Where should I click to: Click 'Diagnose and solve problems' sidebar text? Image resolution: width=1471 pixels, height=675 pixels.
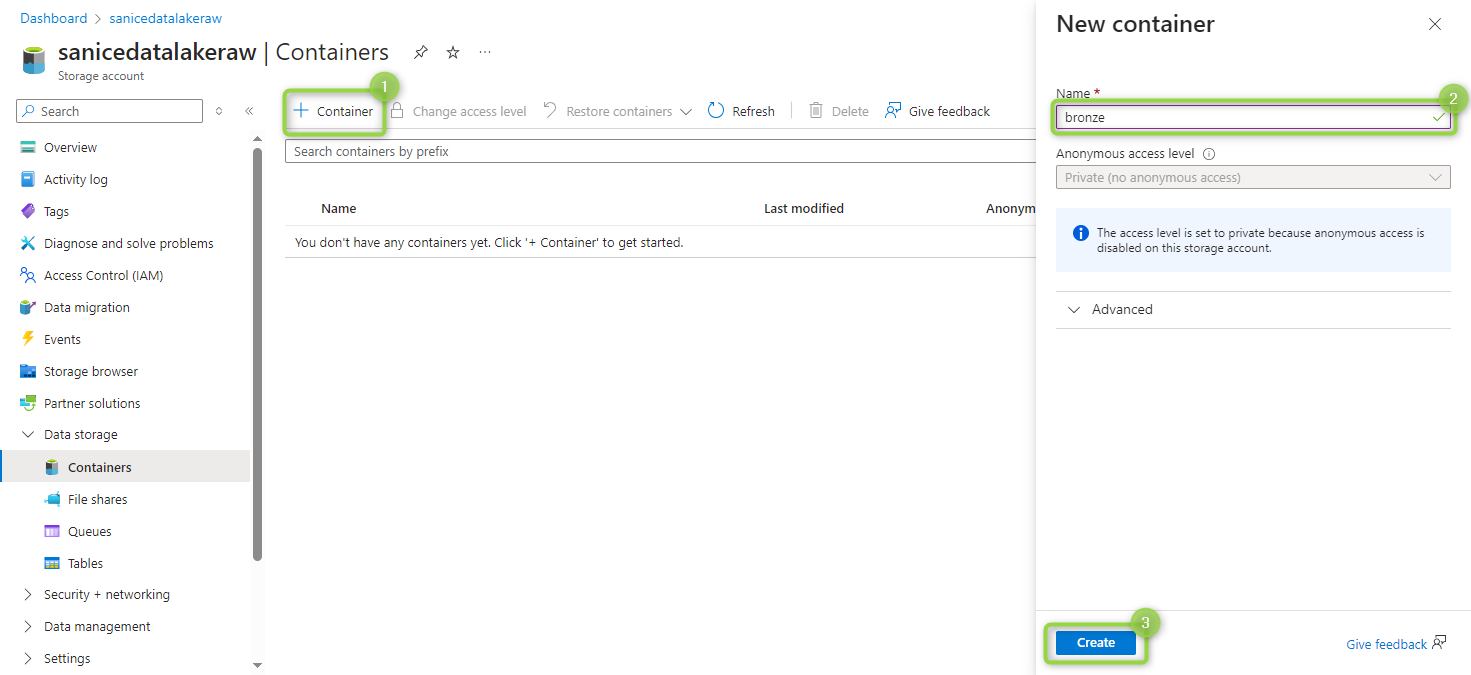[x=129, y=243]
